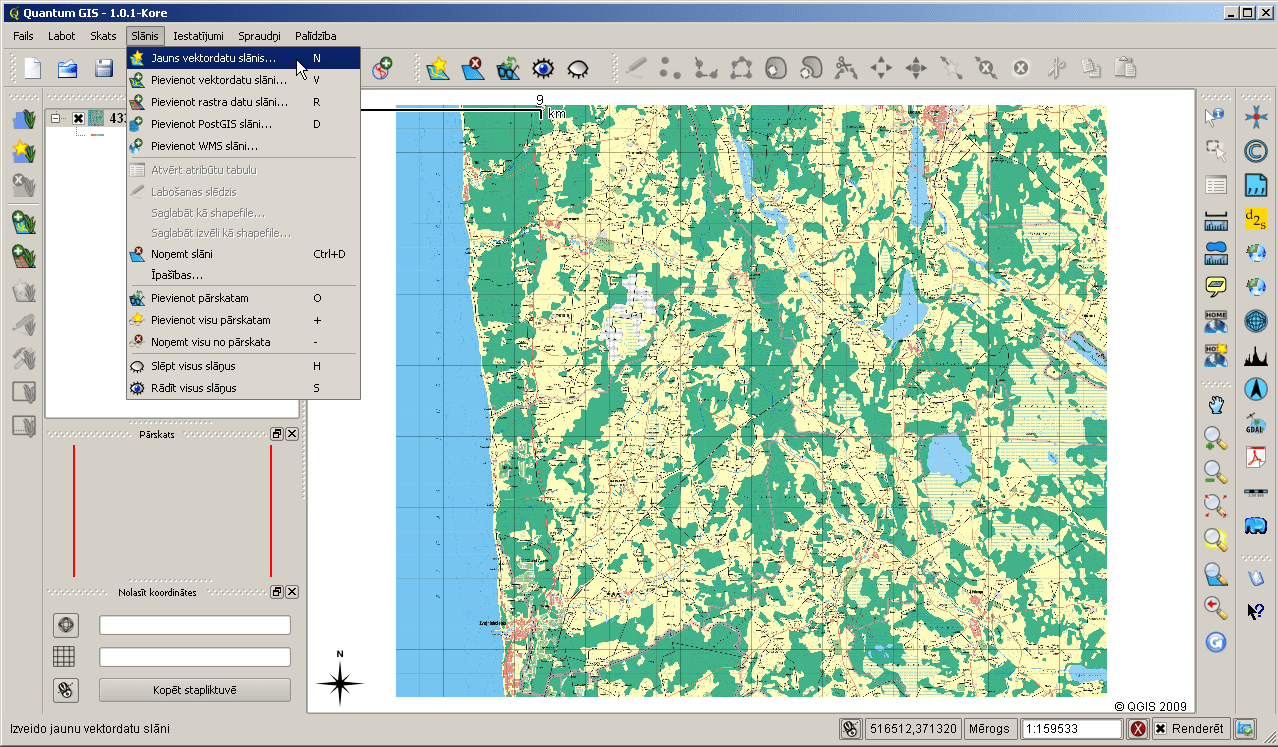This screenshot has width=1278, height=747.
Task: Click the Mērogs scale label button
Action: (x=991, y=729)
